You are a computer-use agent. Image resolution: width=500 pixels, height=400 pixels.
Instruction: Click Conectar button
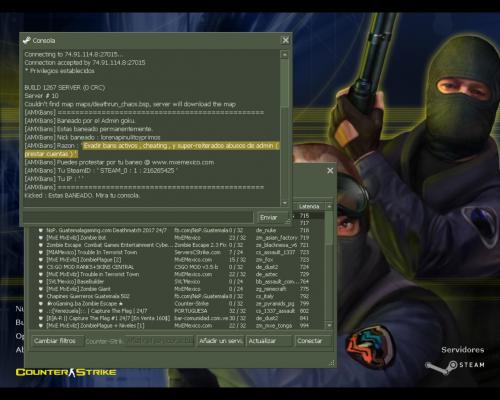point(313,341)
